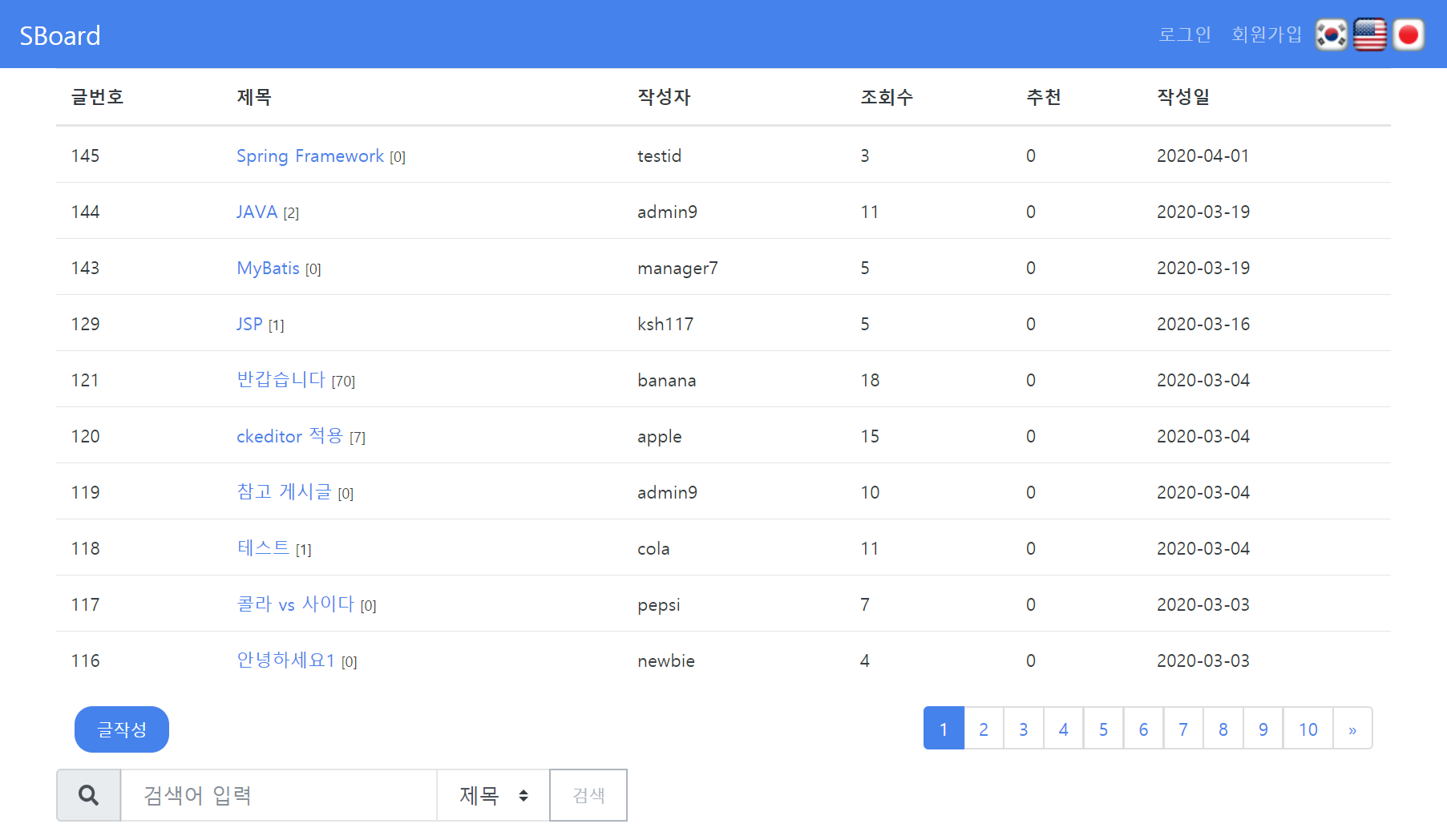The height and width of the screenshot is (840, 1447).
Task: Switch language to Korean via flag icon
Action: [x=1330, y=34]
